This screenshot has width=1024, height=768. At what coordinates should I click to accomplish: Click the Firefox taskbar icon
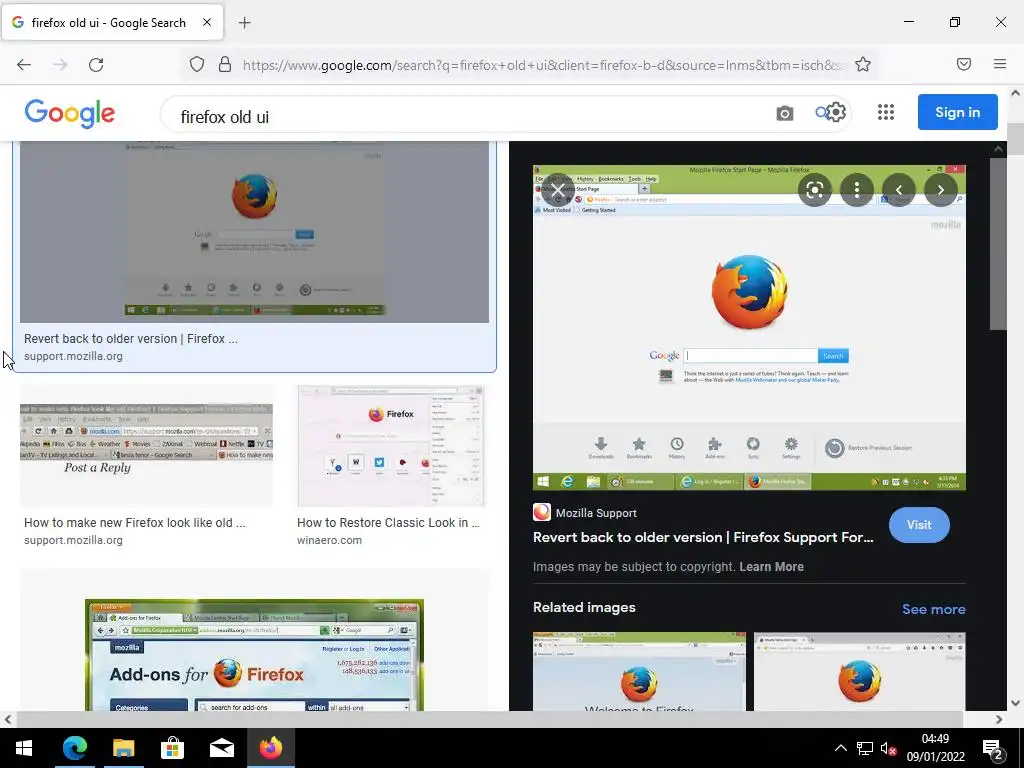(270, 748)
